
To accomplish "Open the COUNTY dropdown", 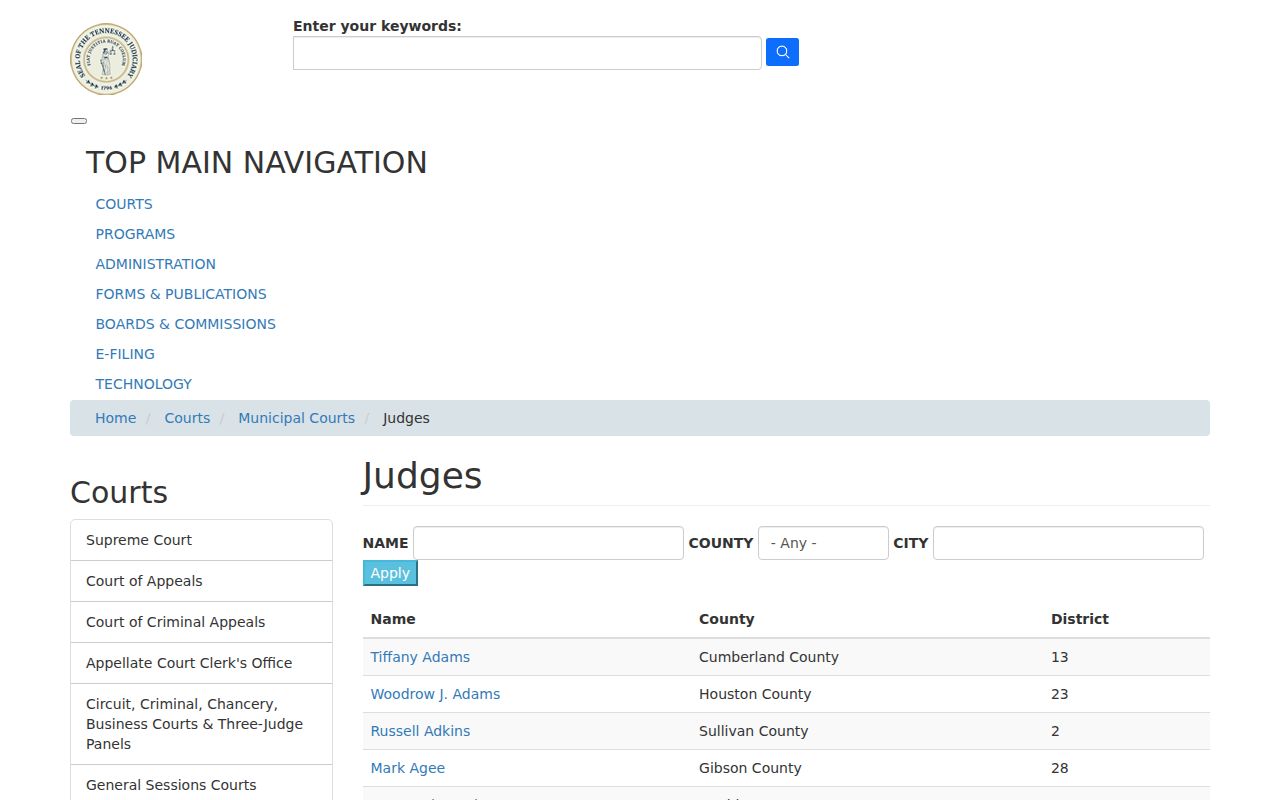I will pos(823,543).
